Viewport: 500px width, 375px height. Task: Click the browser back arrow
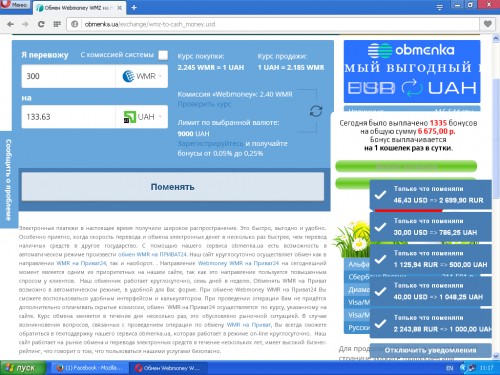(10, 24)
